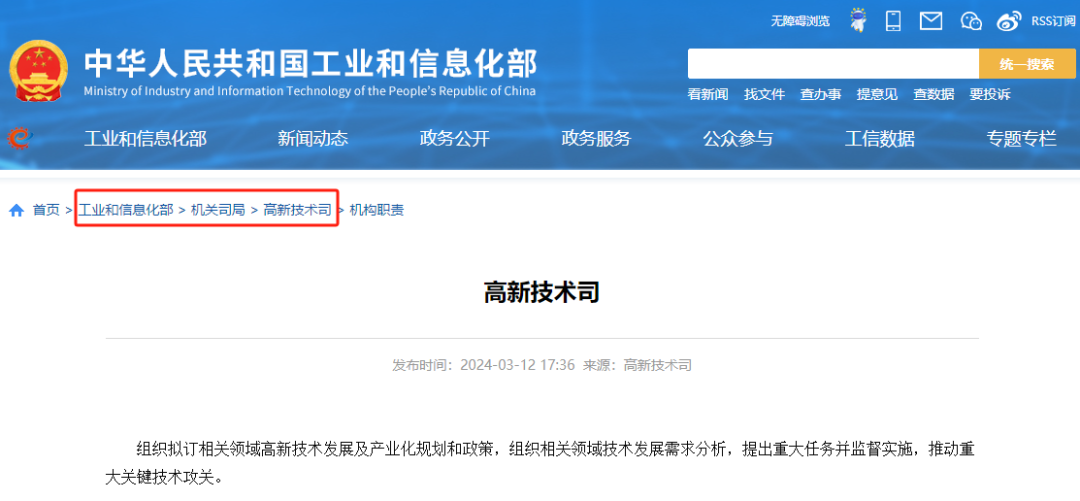The width and height of the screenshot is (1080, 501).
Task: Click the 统一搜索 search button
Action: 1027,64
